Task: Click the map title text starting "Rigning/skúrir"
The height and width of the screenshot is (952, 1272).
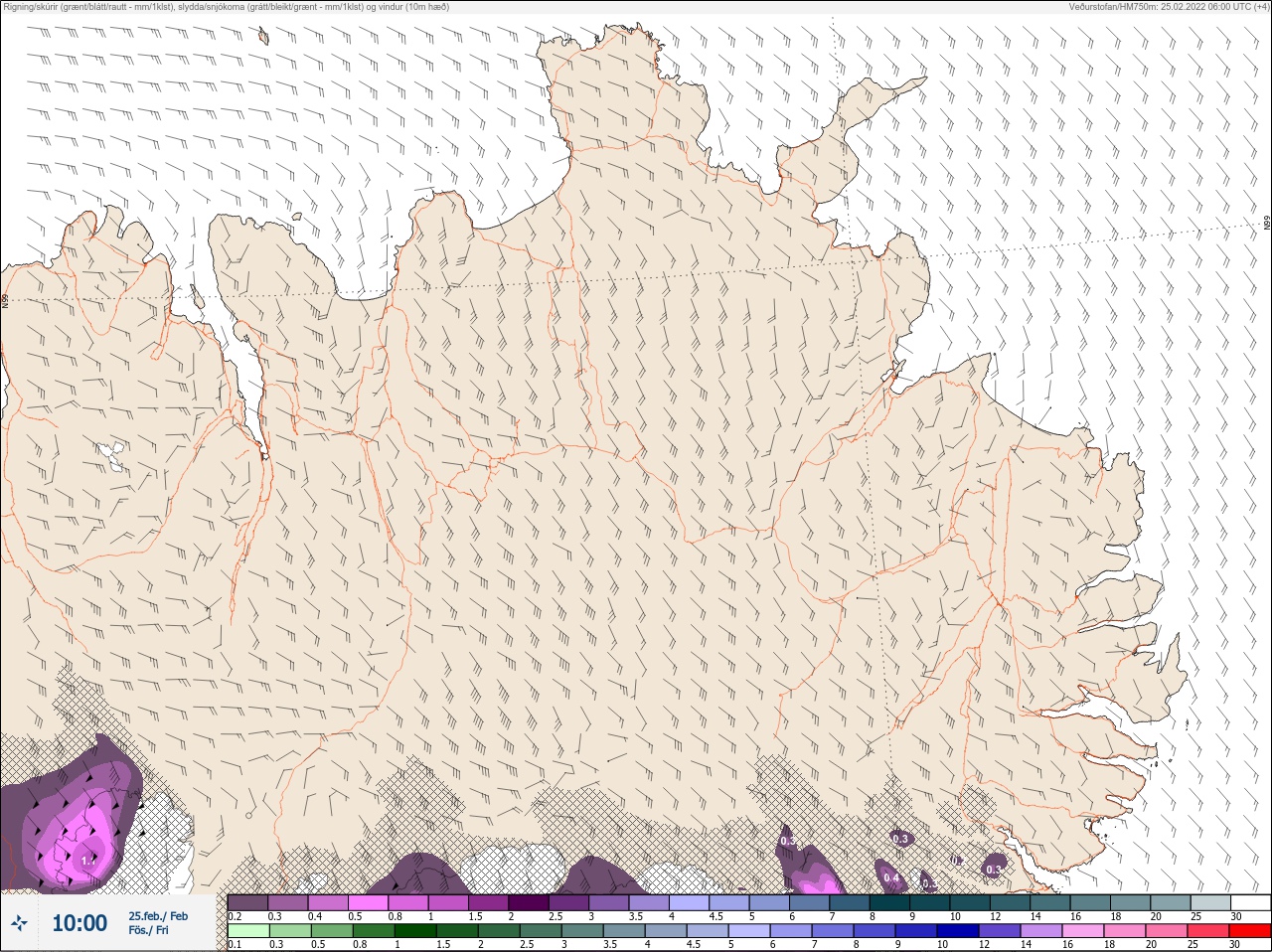Action: [227, 7]
